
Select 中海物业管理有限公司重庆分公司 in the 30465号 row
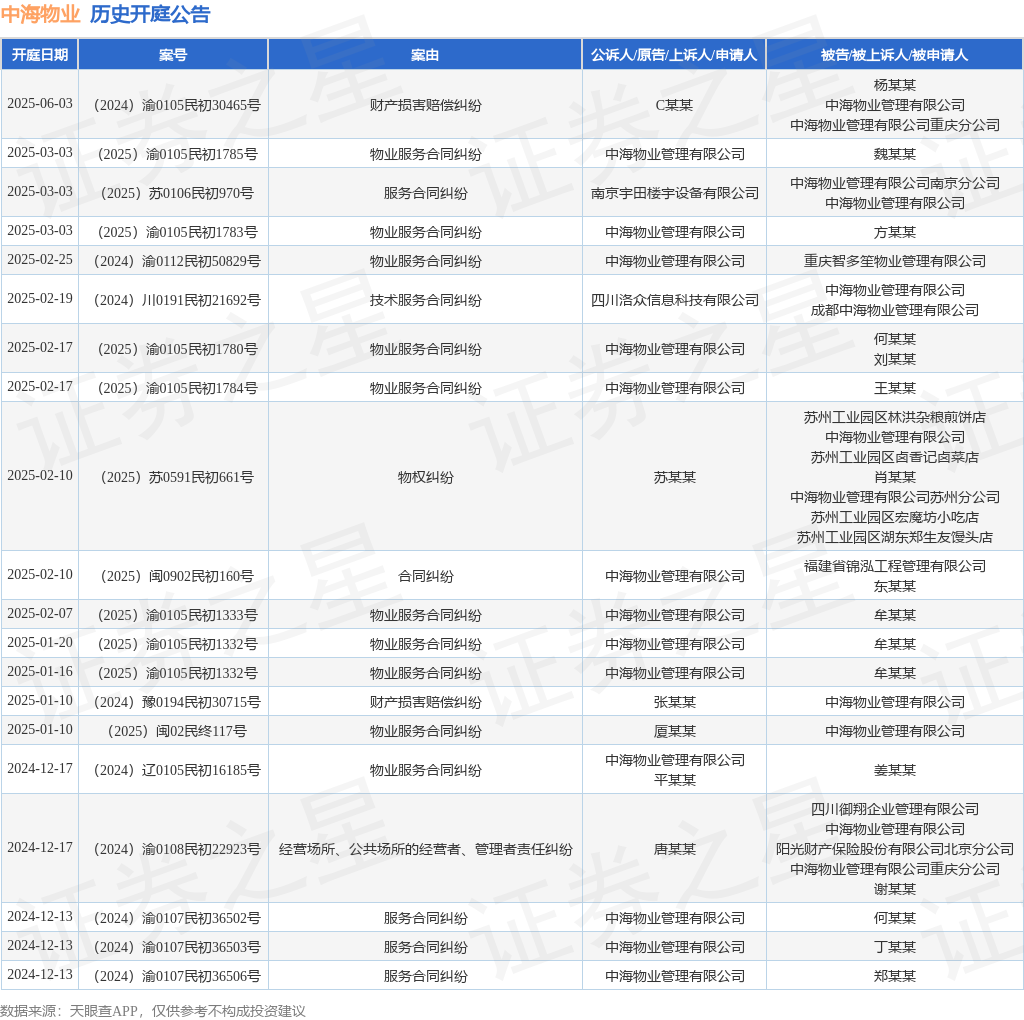[x=895, y=125]
